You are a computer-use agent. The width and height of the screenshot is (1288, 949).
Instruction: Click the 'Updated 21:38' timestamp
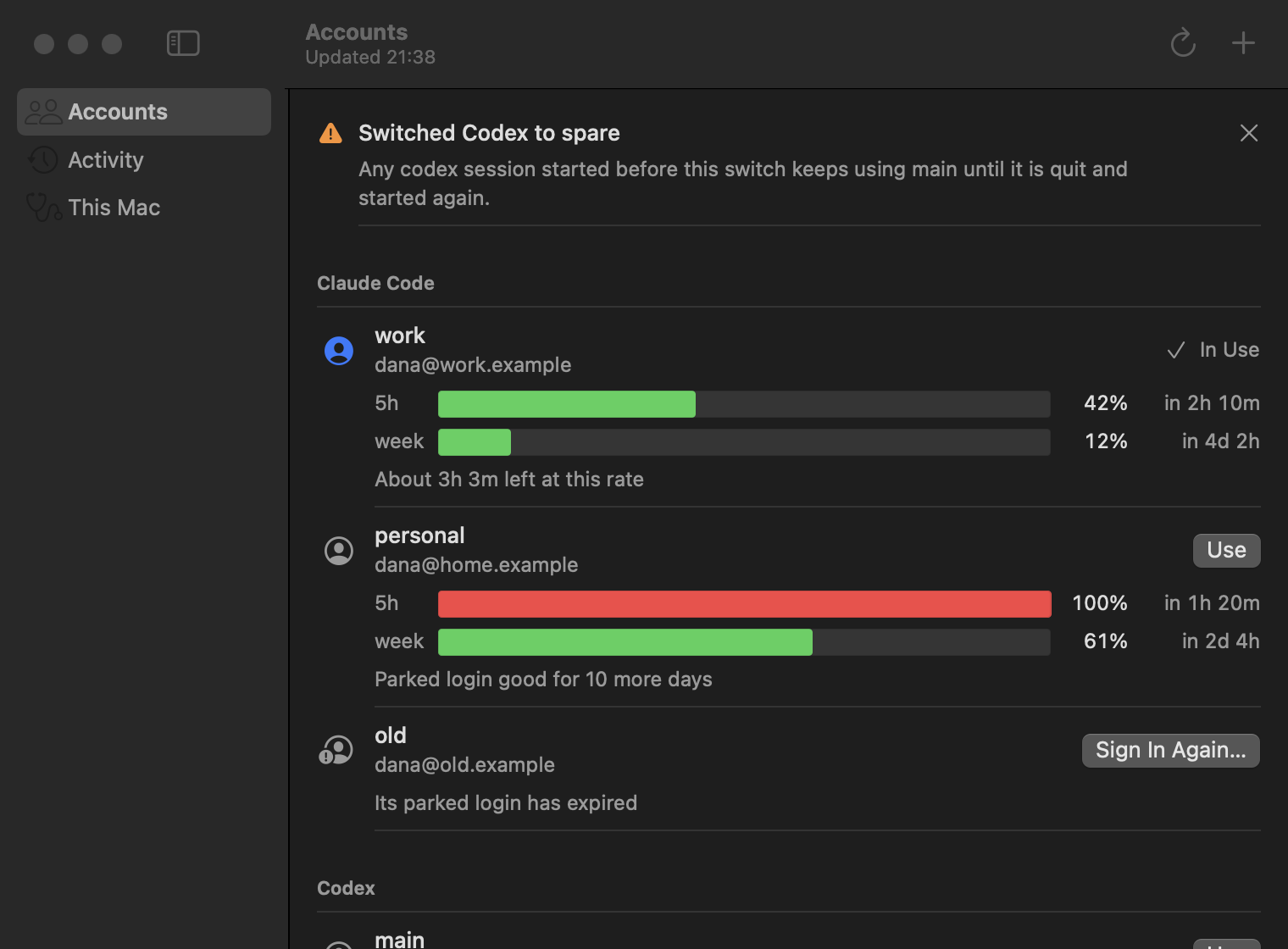coord(370,58)
